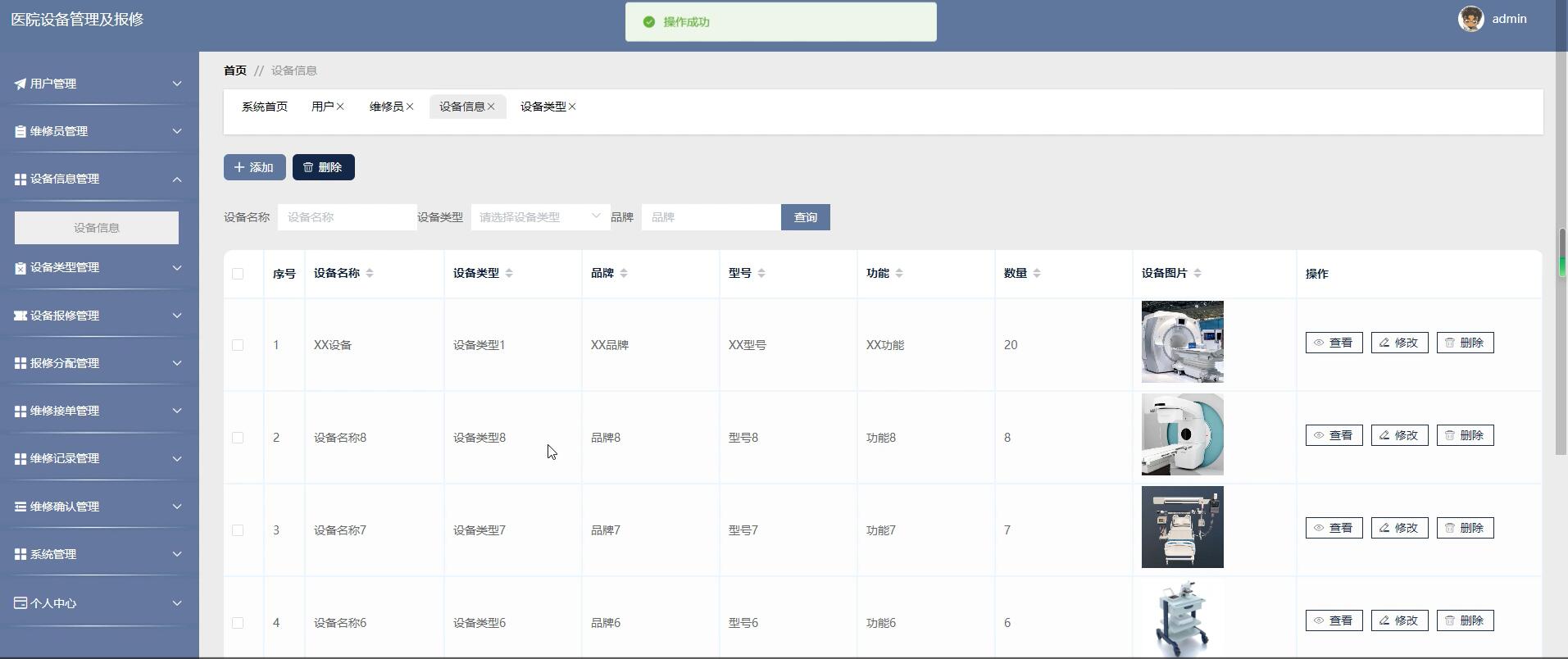Click the admin avatar image
The height and width of the screenshot is (659, 1568).
[x=1470, y=19]
